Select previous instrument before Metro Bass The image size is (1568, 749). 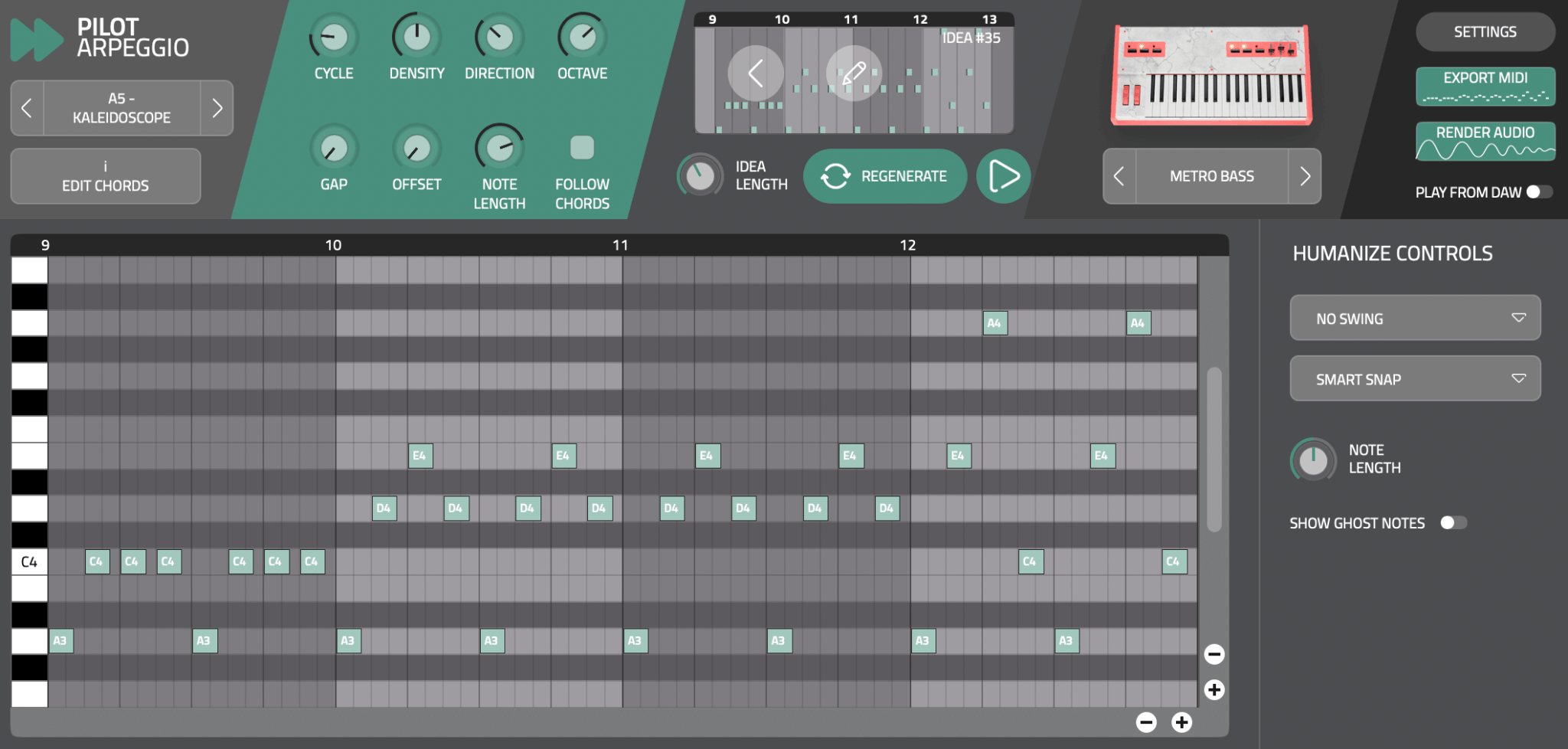pos(1119,176)
